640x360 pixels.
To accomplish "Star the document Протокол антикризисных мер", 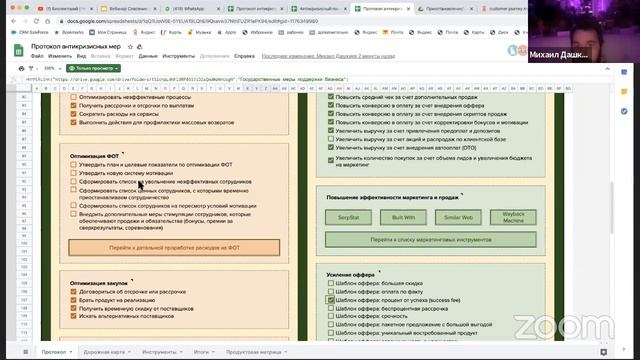I will tap(130, 47).
